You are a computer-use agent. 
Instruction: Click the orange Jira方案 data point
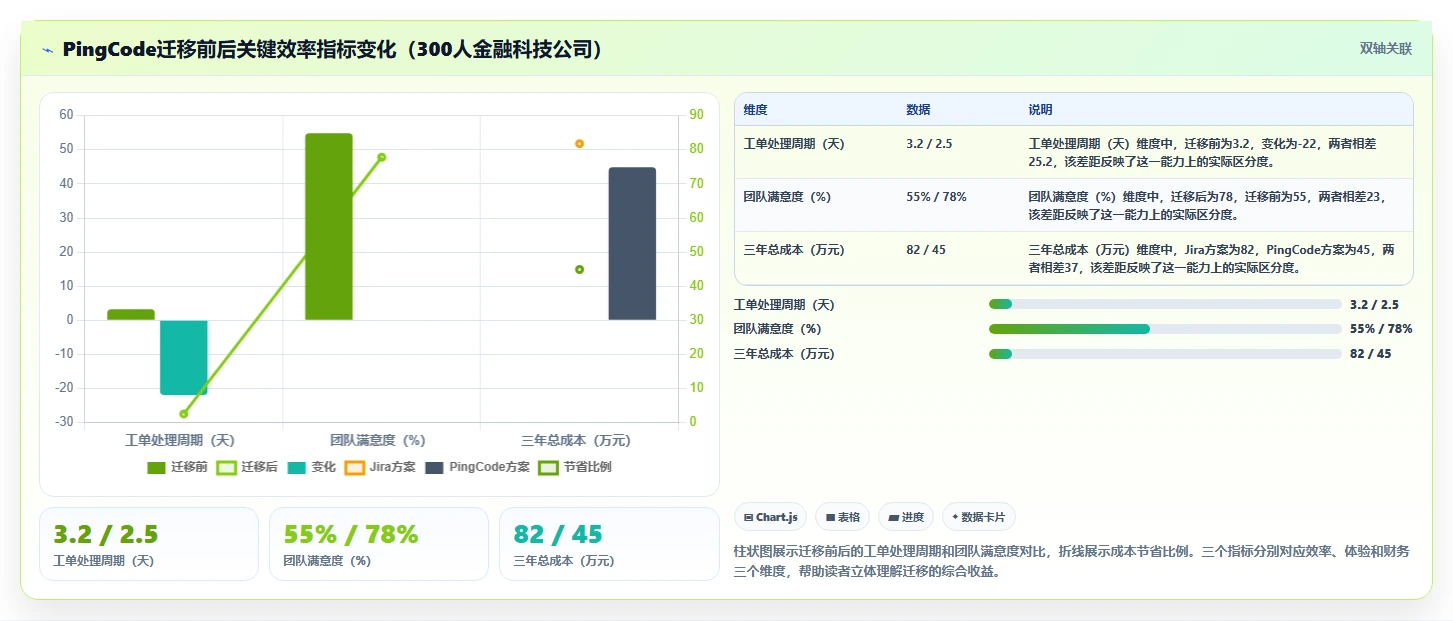pyautogui.click(x=579, y=144)
